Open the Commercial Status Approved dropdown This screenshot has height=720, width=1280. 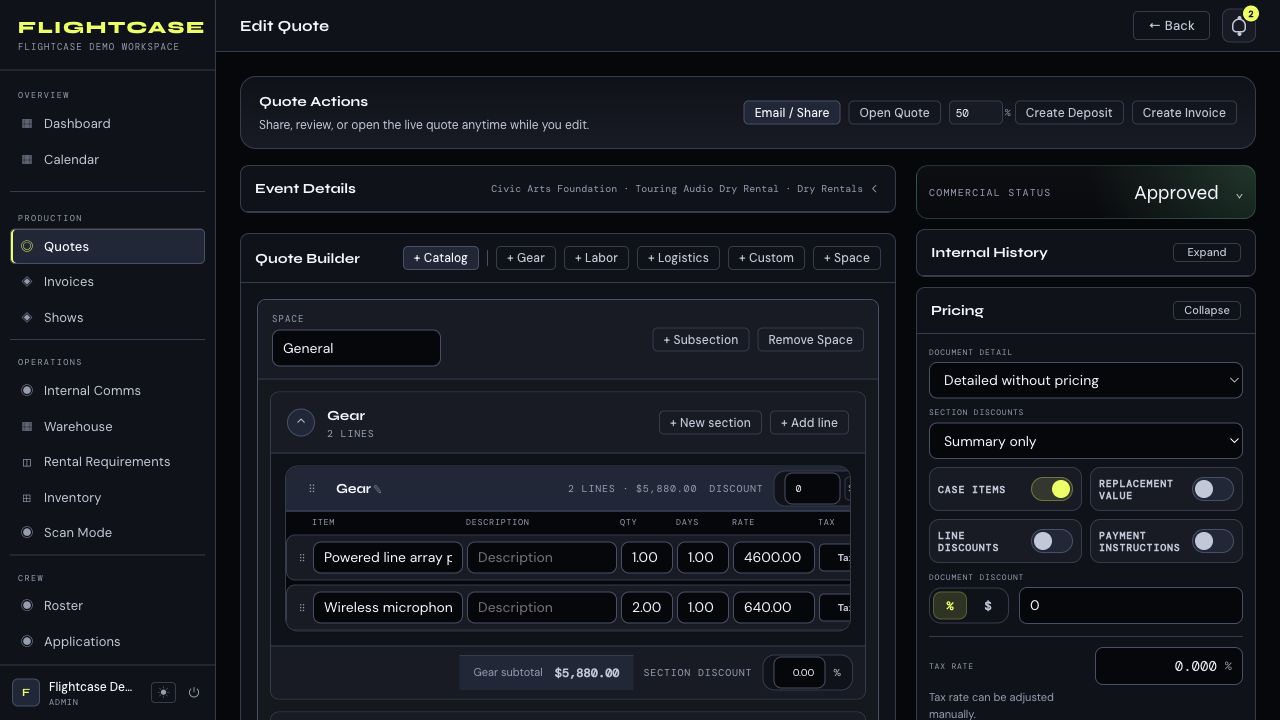click(1086, 192)
